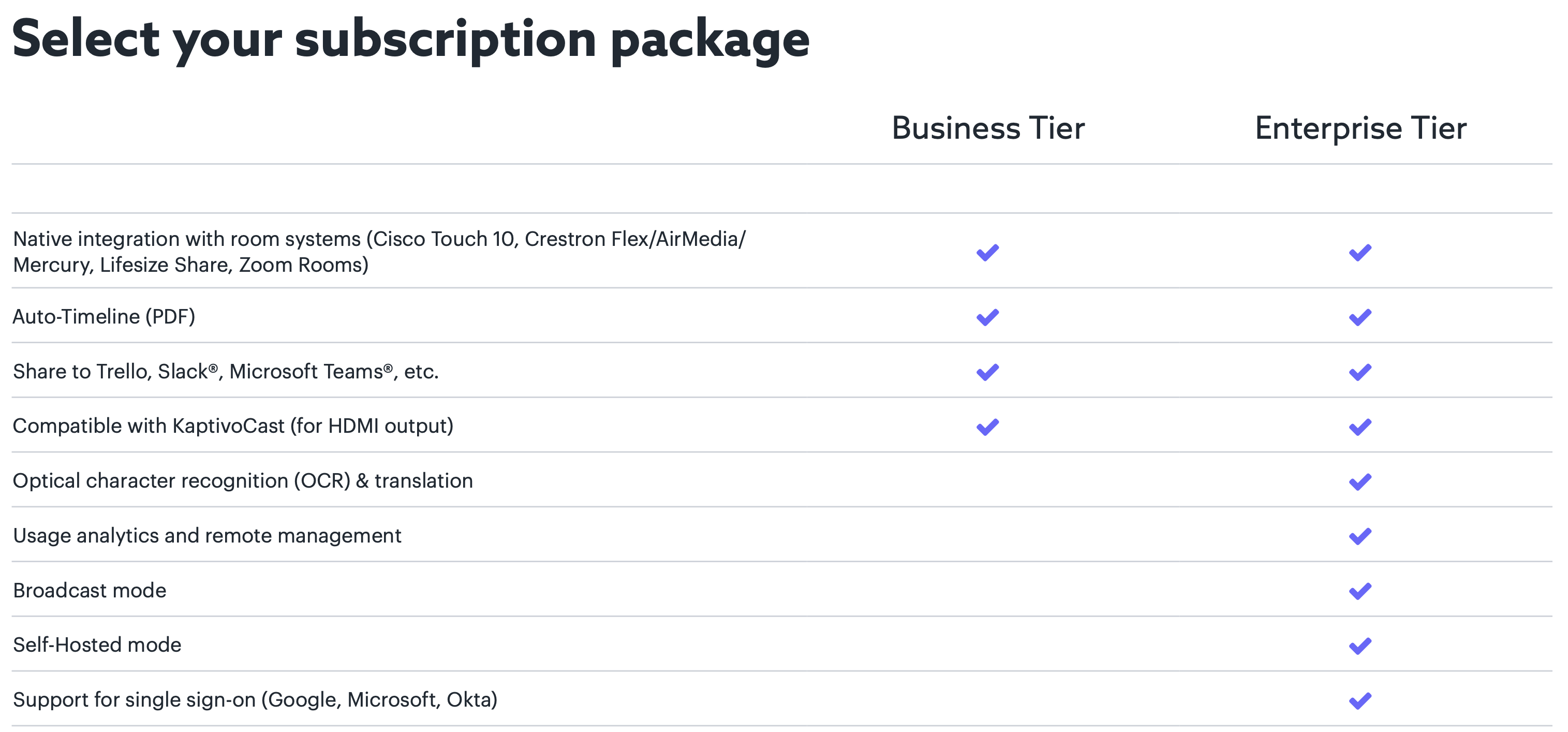
Task: Click Enterprise checkmark for room systems integration
Action: (1360, 252)
